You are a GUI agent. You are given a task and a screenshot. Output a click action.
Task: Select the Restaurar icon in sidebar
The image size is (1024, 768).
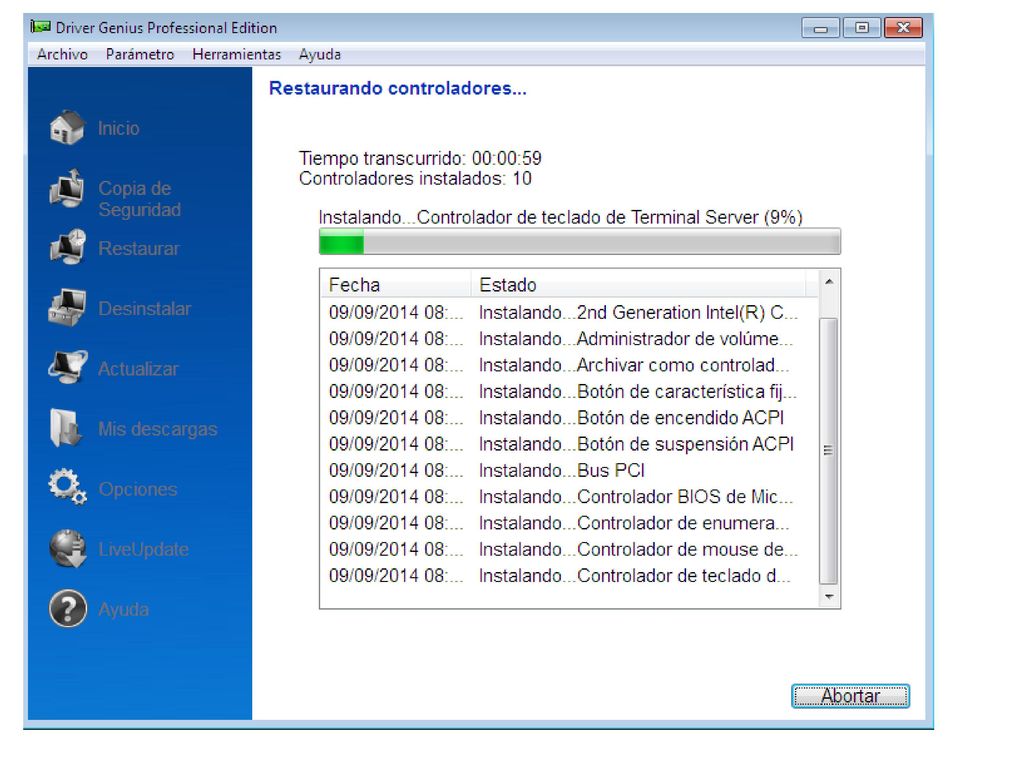[67, 248]
